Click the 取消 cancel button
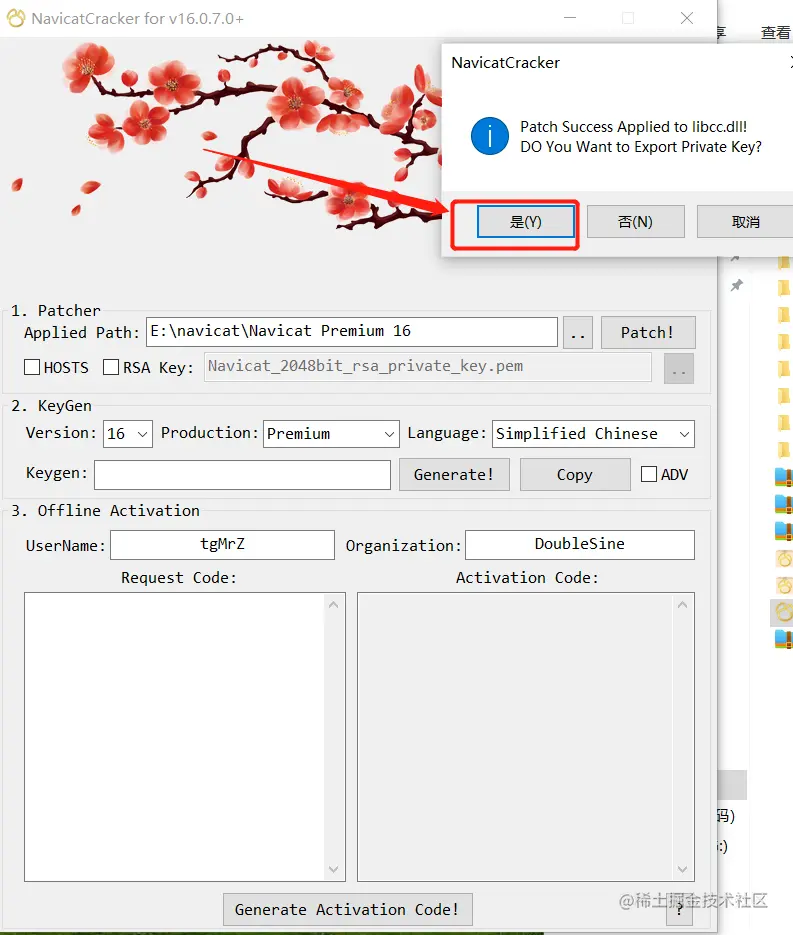Viewport: 793px width, 935px height. [x=745, y=222]
